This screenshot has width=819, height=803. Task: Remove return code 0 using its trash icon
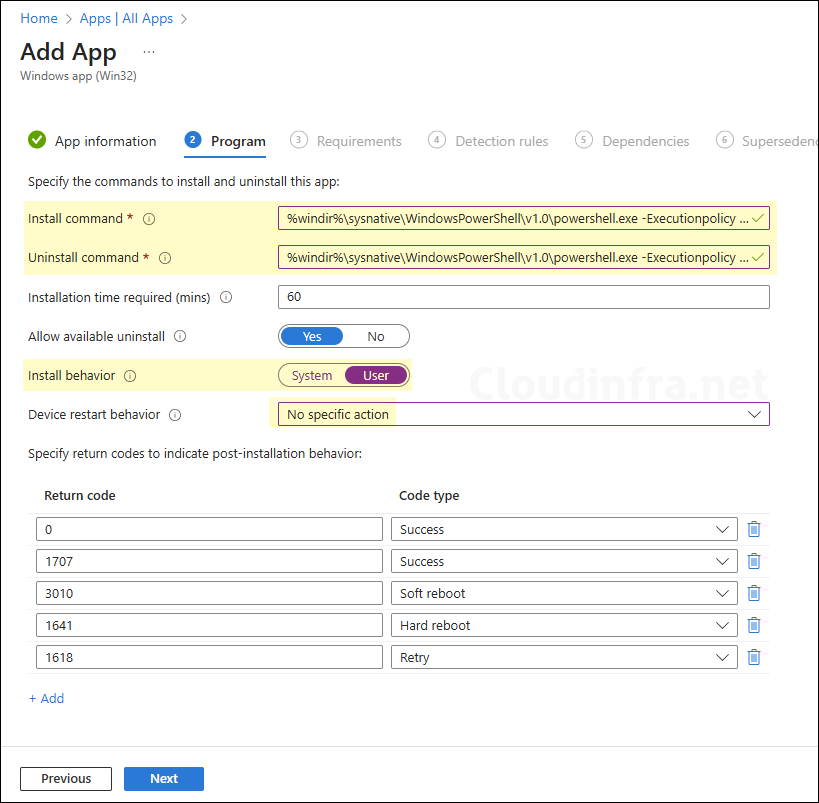pos(754,529)
